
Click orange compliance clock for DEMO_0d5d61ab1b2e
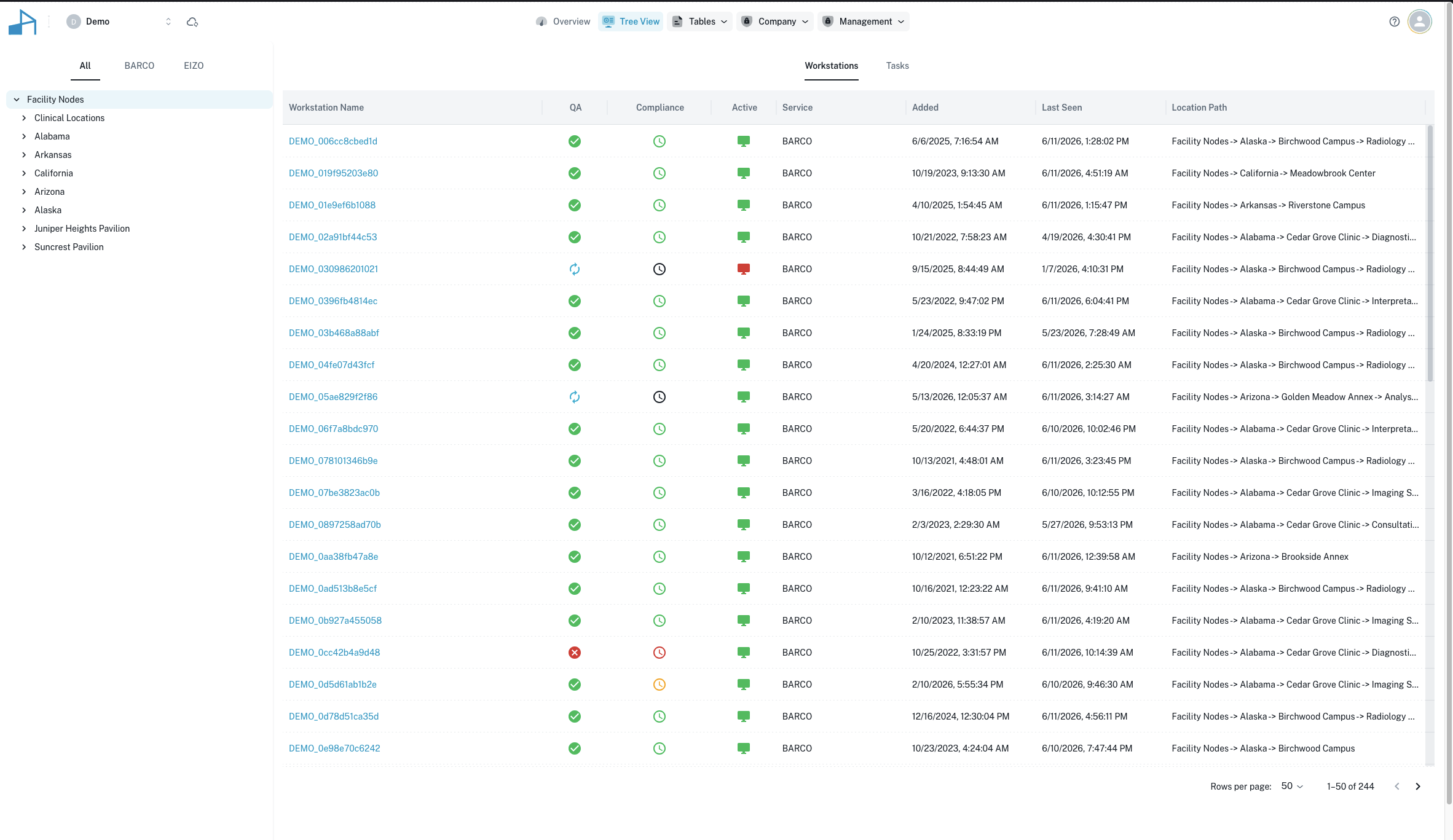[x=660, y=685]
